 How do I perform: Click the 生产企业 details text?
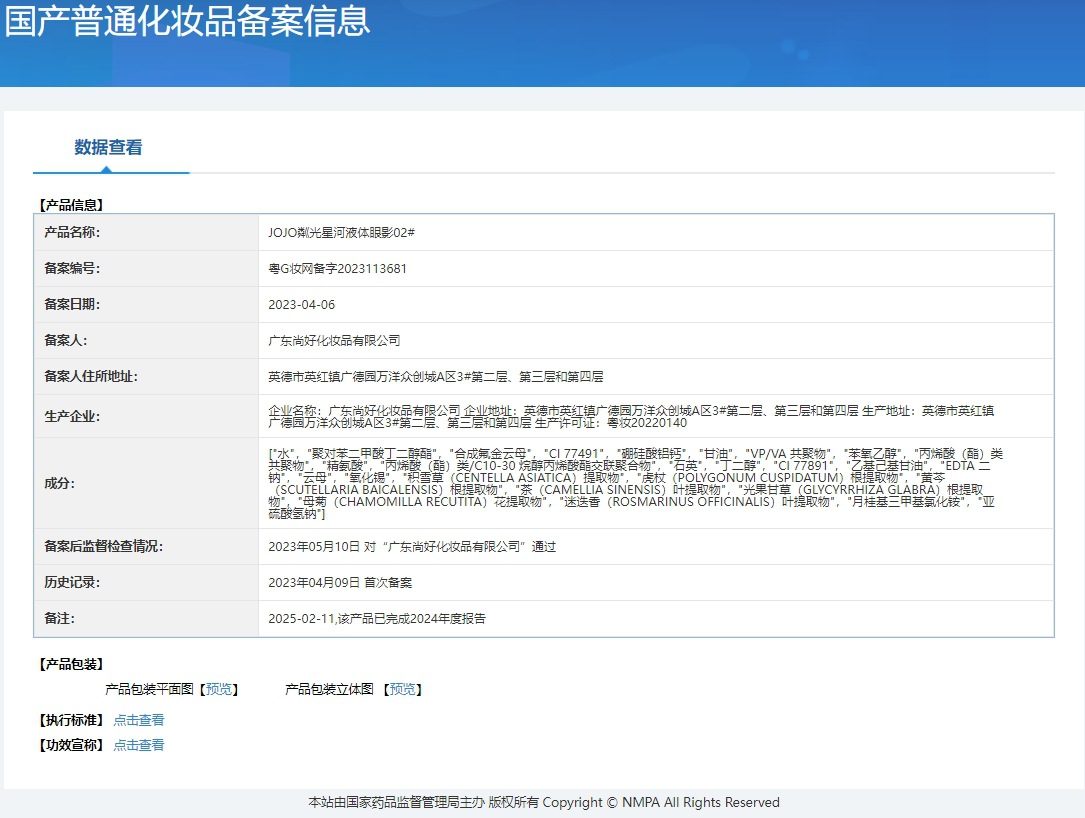(x=630, y=416)
